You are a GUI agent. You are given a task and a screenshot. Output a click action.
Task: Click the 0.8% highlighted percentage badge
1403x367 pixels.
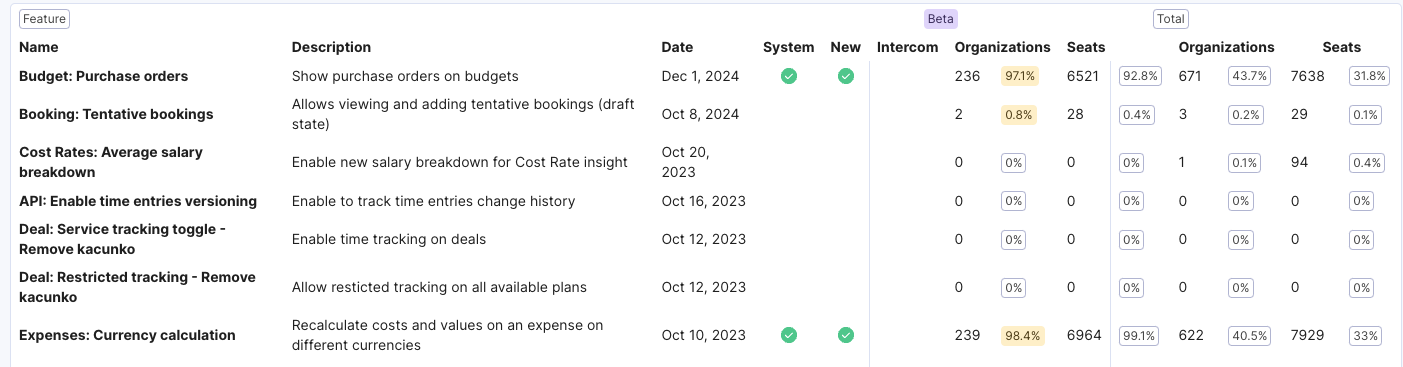1019,114
